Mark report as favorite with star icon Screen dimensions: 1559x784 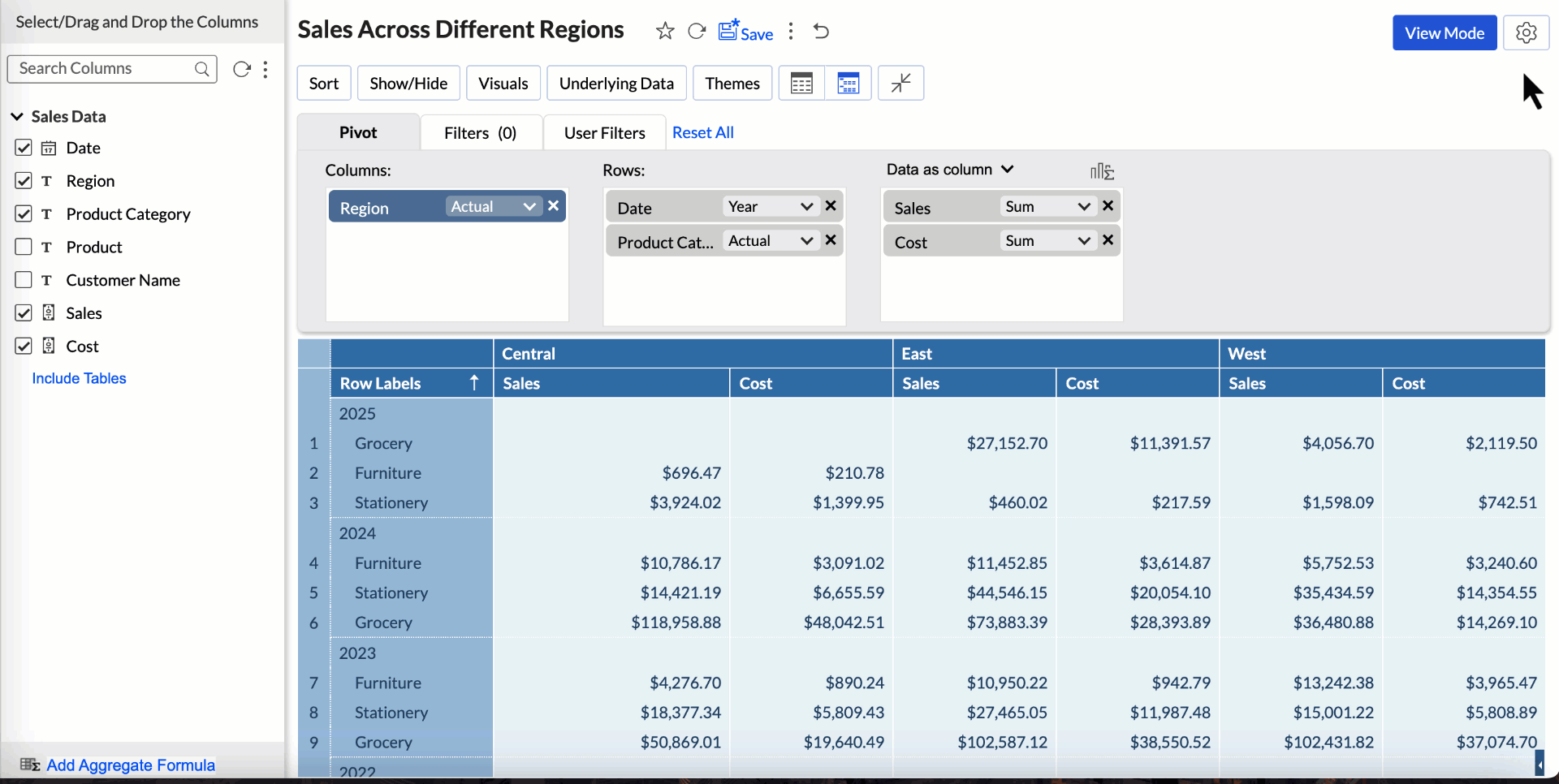(665, 32)
